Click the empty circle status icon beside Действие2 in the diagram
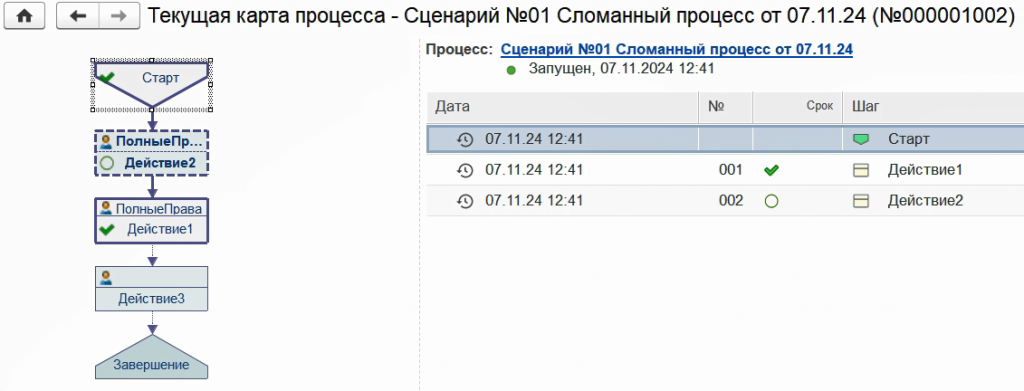 point(108,163)
